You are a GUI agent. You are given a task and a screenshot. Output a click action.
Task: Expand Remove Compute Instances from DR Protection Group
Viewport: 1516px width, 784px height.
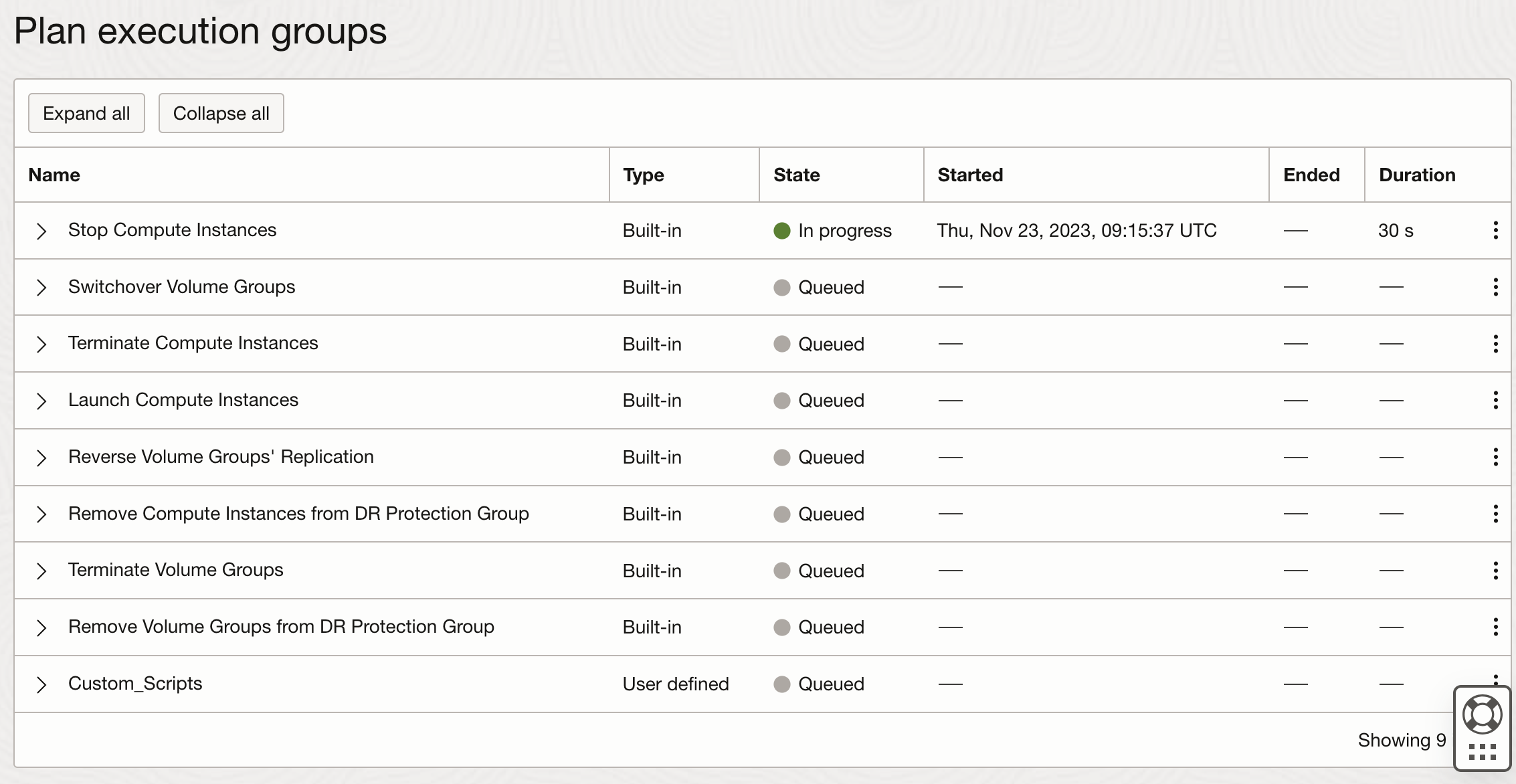click(x=41, y=514)
